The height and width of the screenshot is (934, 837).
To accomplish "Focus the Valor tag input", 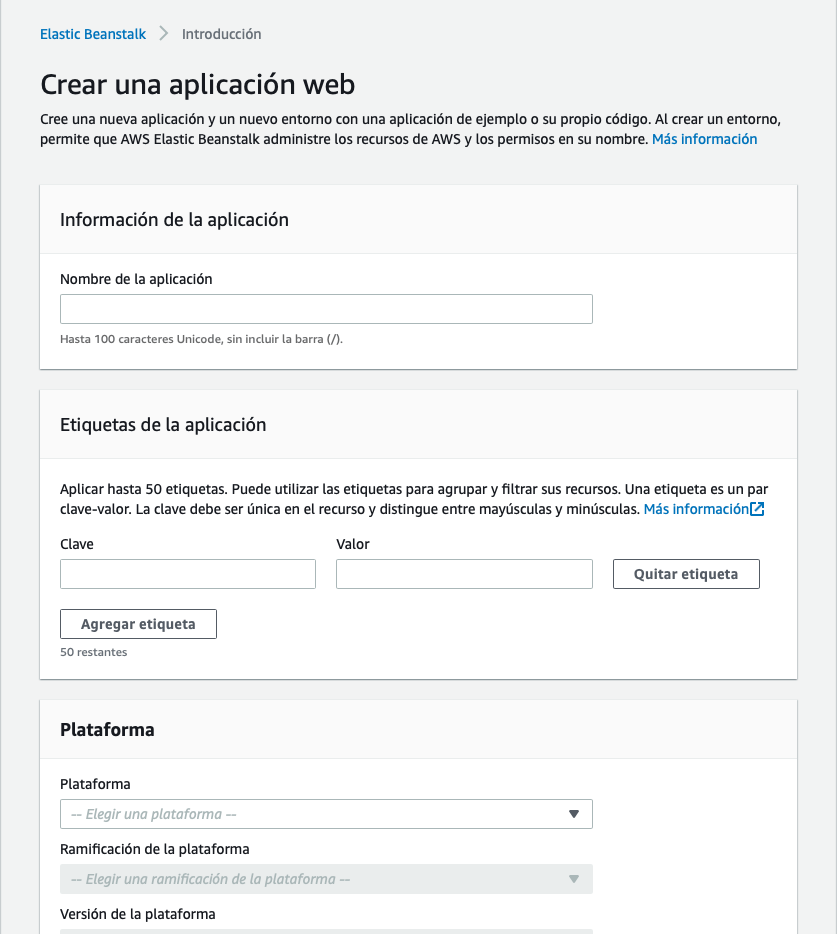I will [x=464, y=574].
